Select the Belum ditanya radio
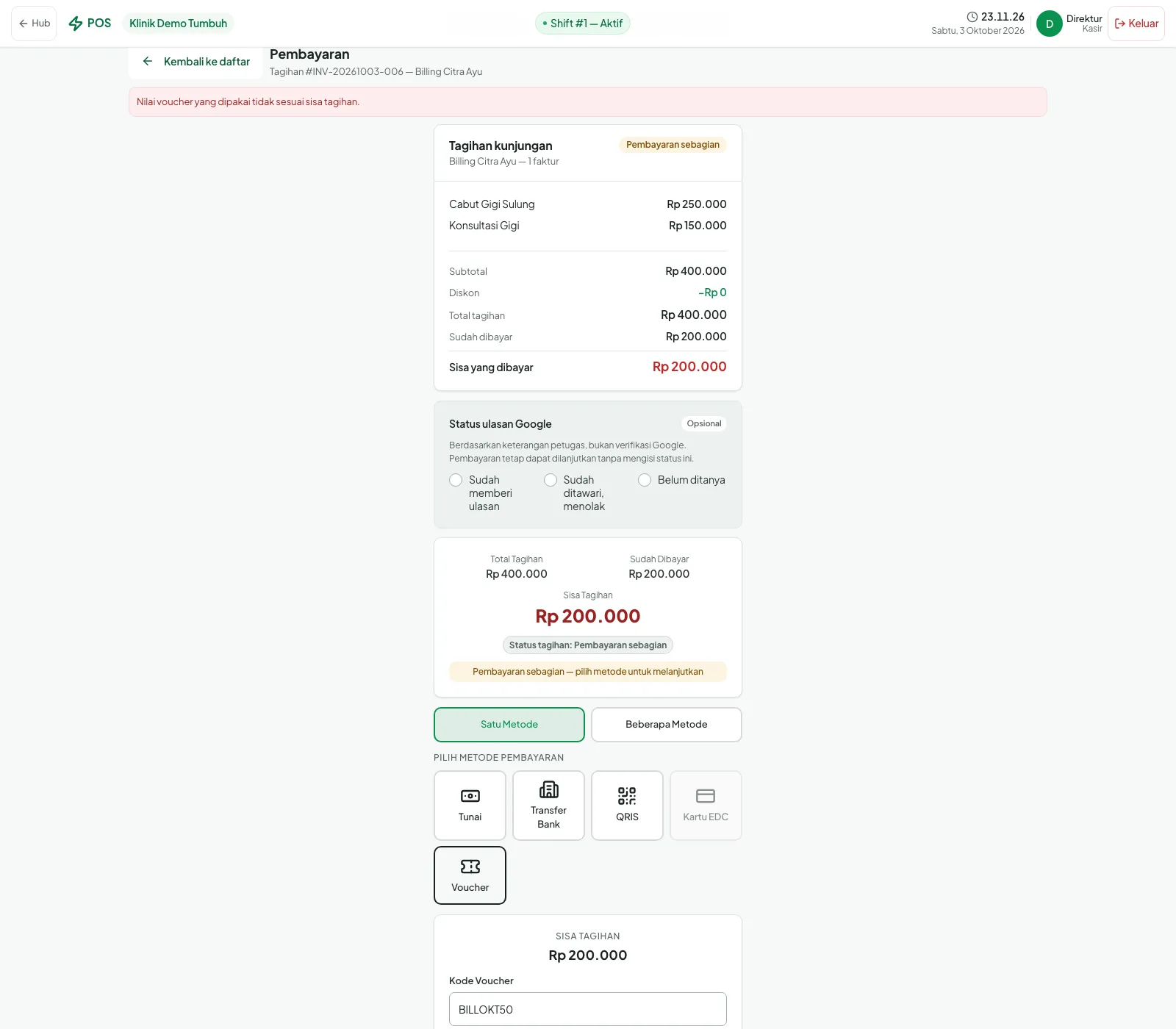Screen dimensions: 1176x1029 [x=645, y=480]
